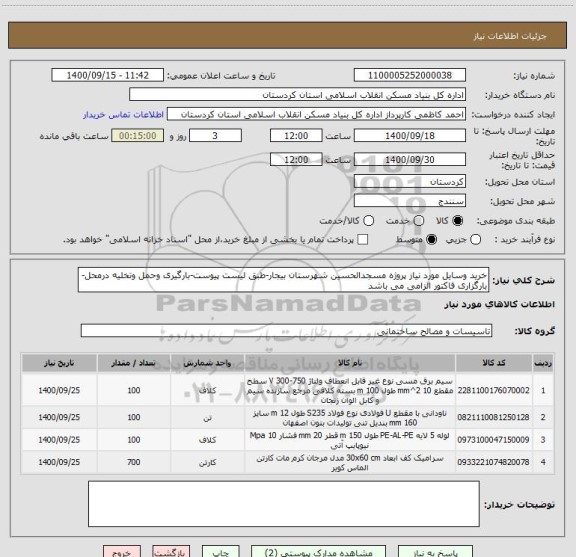Click the سیم برق مسی product description
The height and width of the screenshot is (557, 576).
point(350,390)
